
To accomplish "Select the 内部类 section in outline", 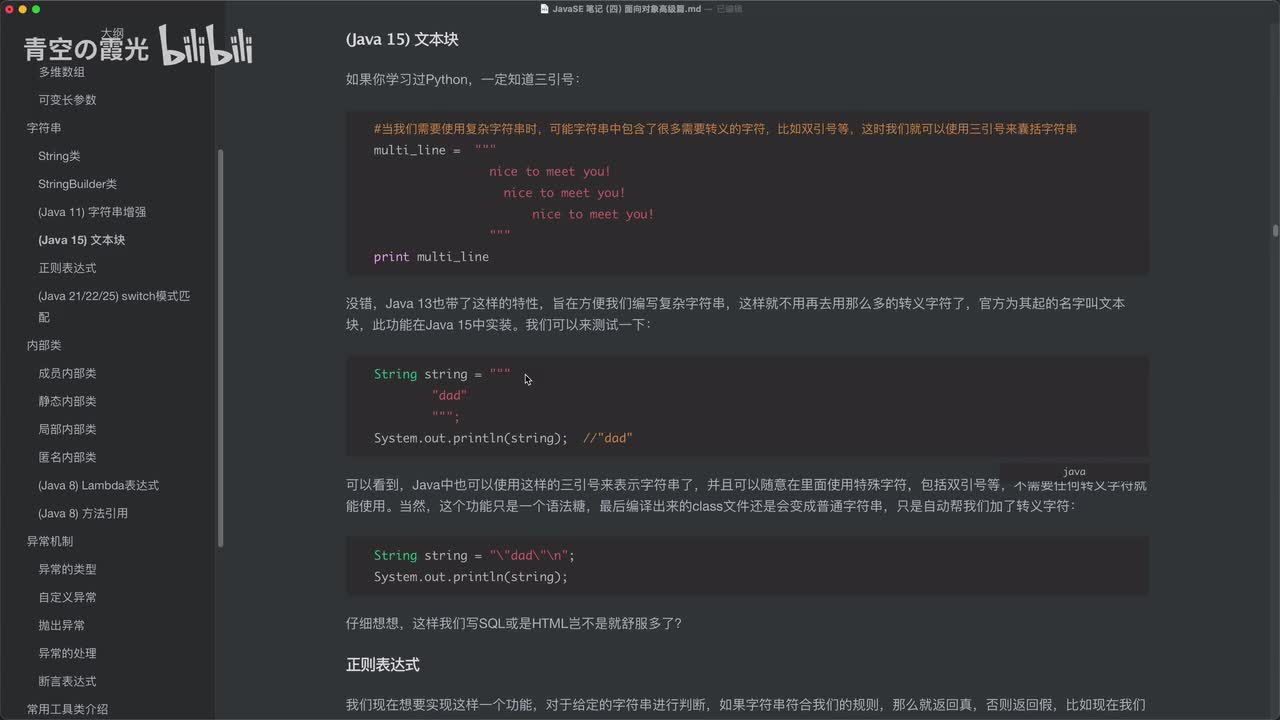I will [44, 345].
